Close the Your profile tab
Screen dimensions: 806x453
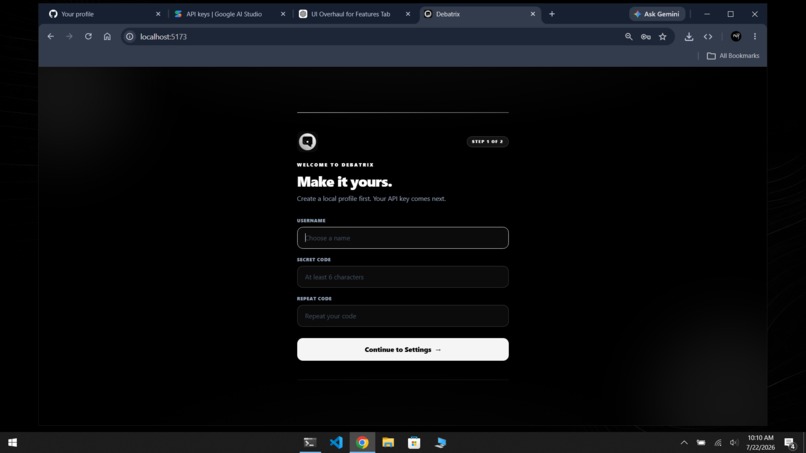tap(158, 14)
